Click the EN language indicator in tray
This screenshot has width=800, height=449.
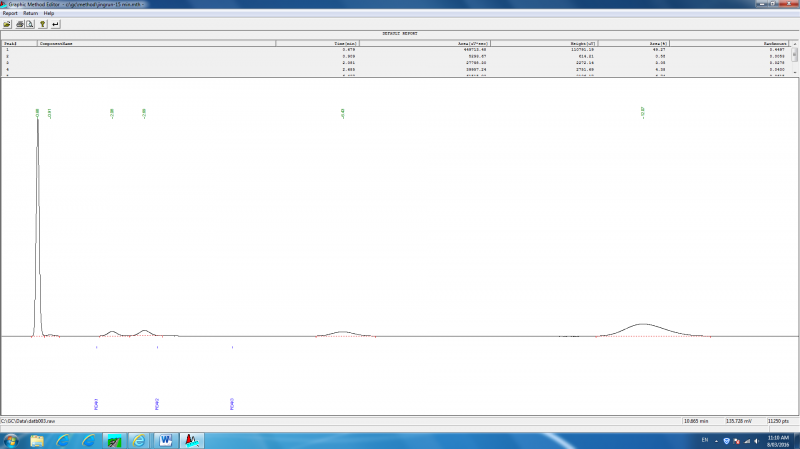coord(705,440)
